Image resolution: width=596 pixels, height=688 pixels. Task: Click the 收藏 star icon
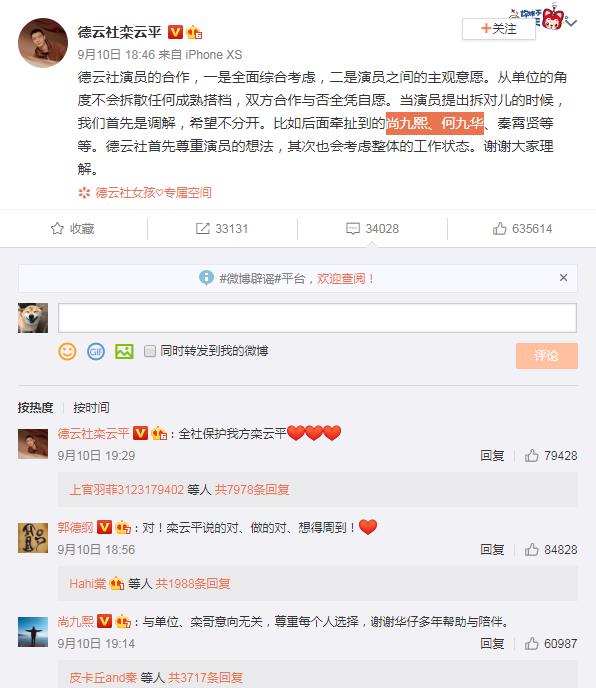[57, 229]
